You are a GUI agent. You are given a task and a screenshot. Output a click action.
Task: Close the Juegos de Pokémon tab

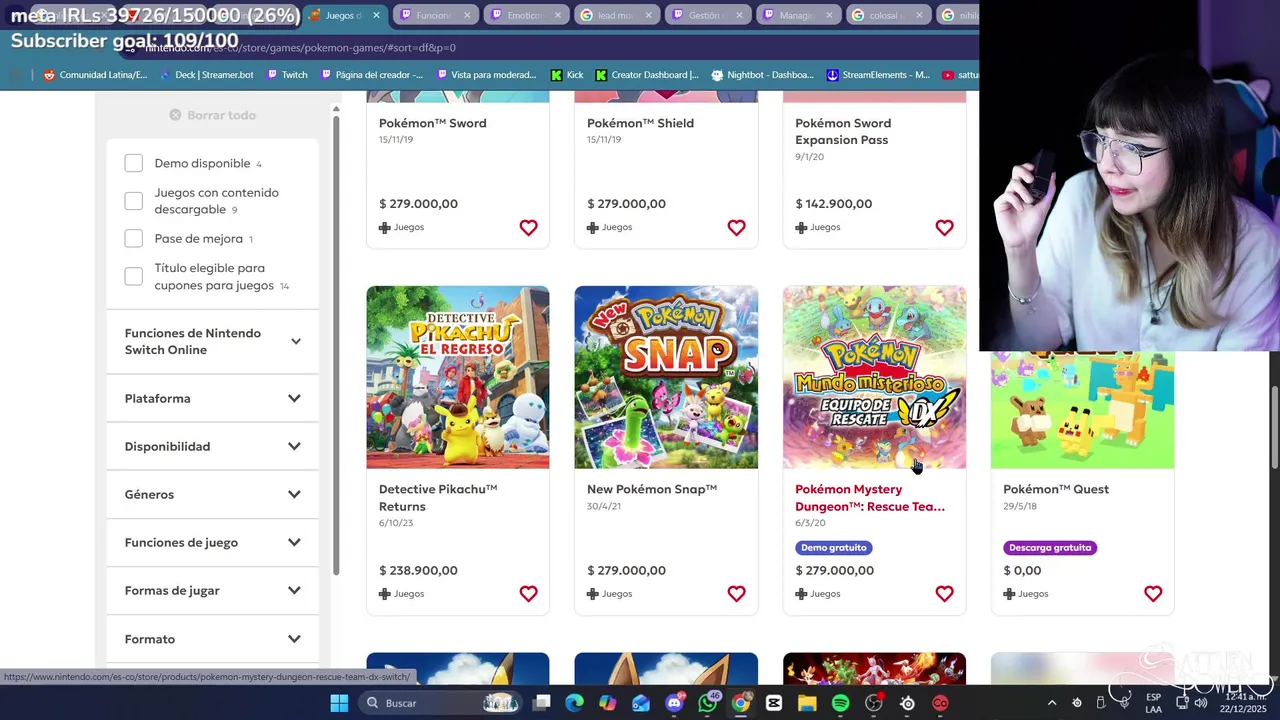click(376, 15)
